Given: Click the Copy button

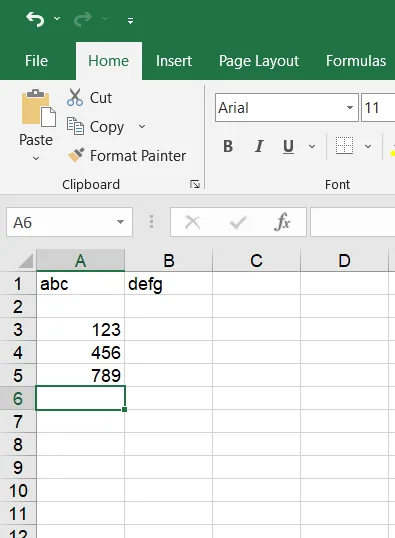Looking at the screenshot, I should [95, 127].
